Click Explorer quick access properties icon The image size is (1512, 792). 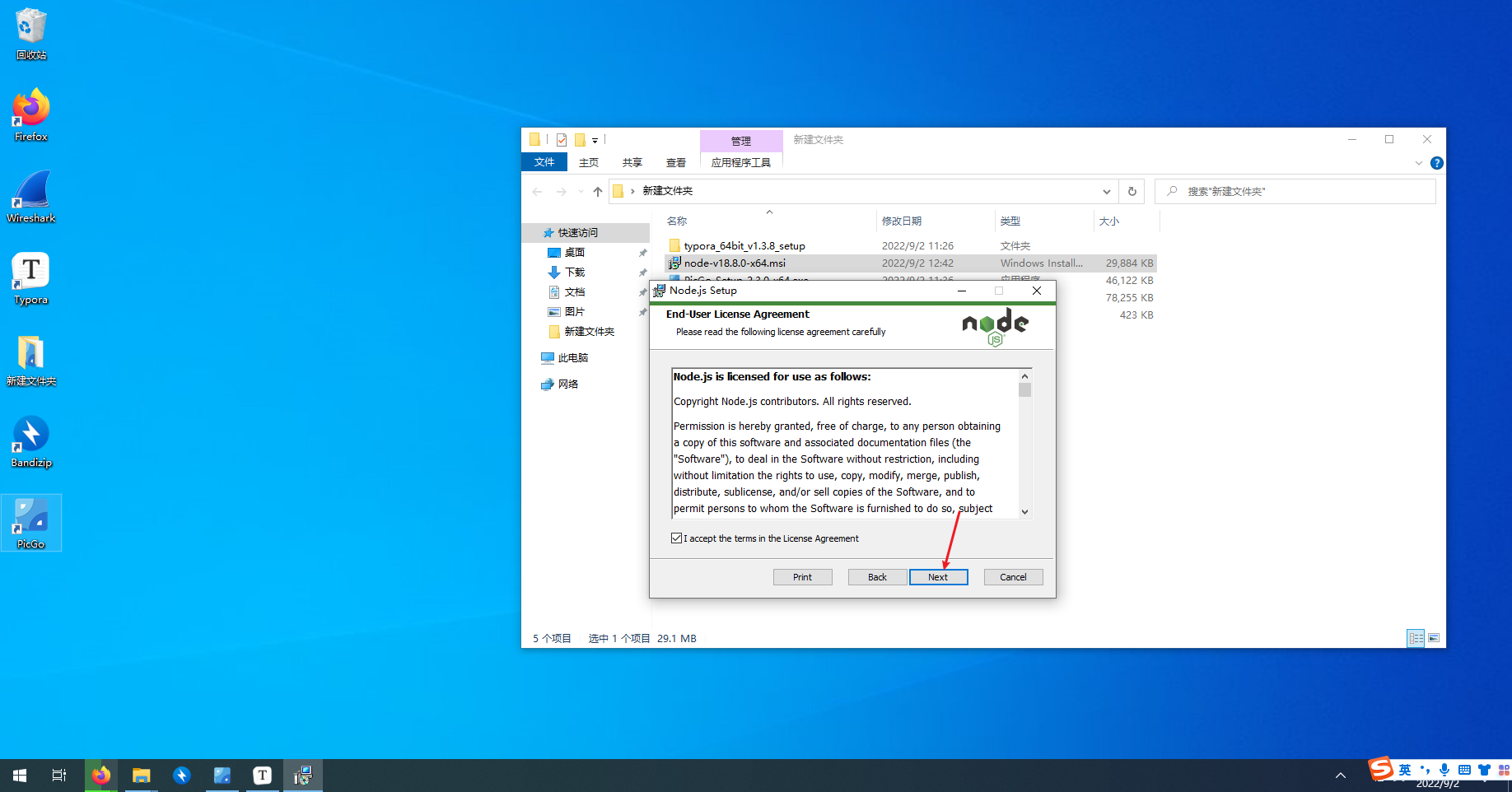point(562,140)
